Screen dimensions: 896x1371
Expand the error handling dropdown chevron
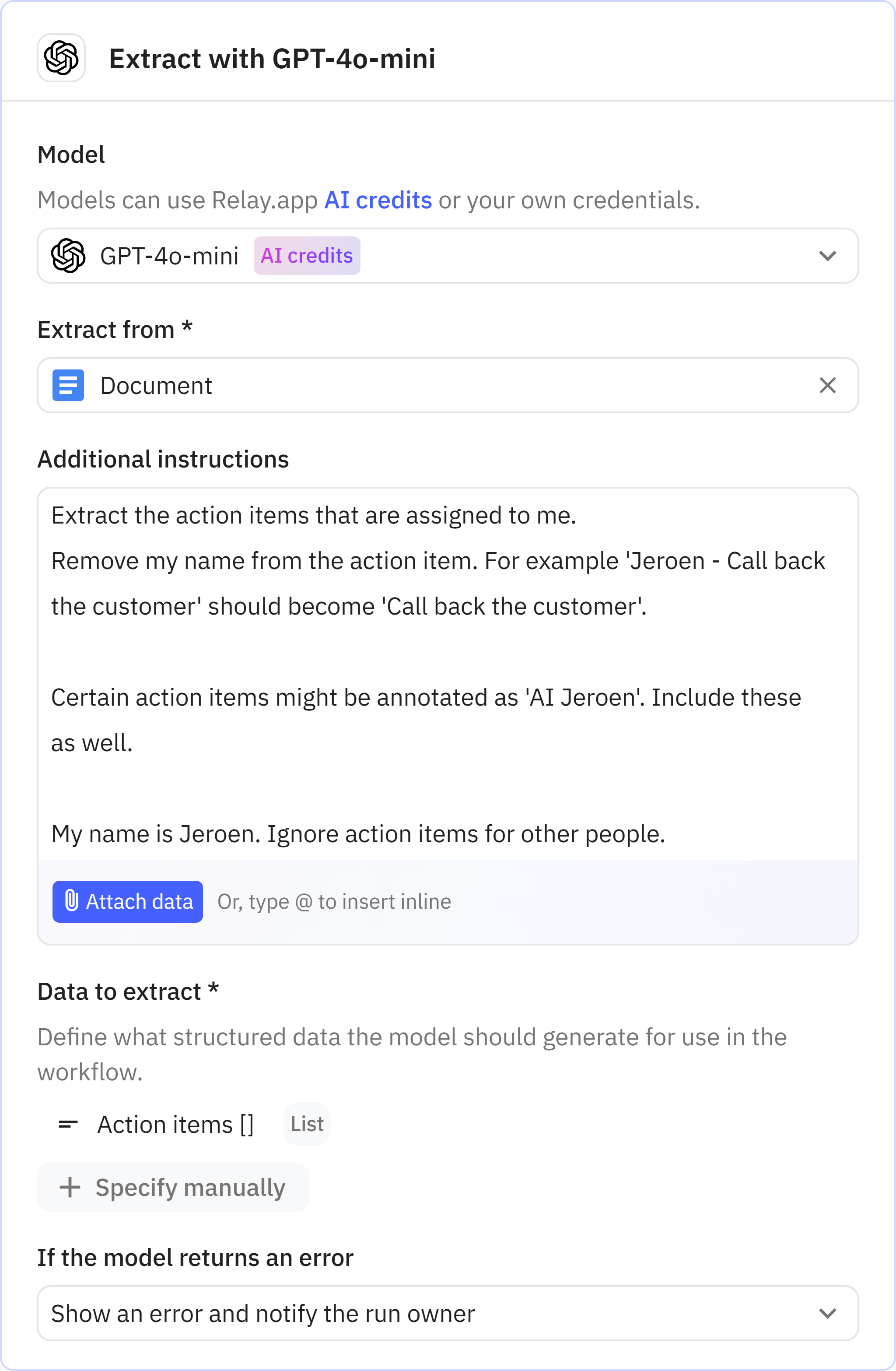827,1313
